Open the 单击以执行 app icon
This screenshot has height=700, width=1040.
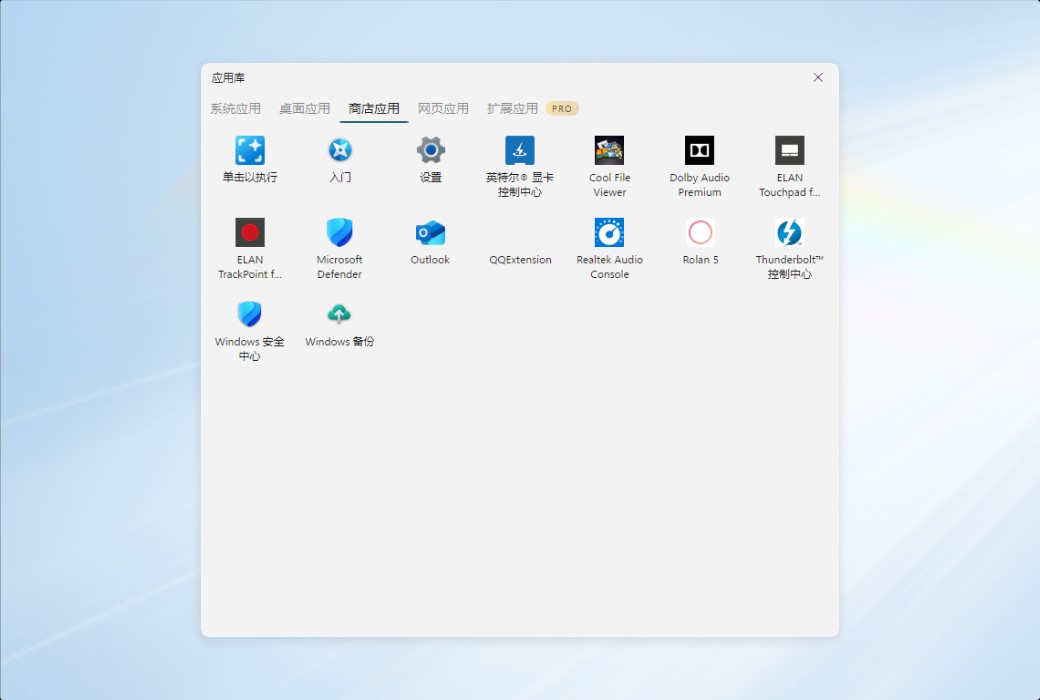249,151
